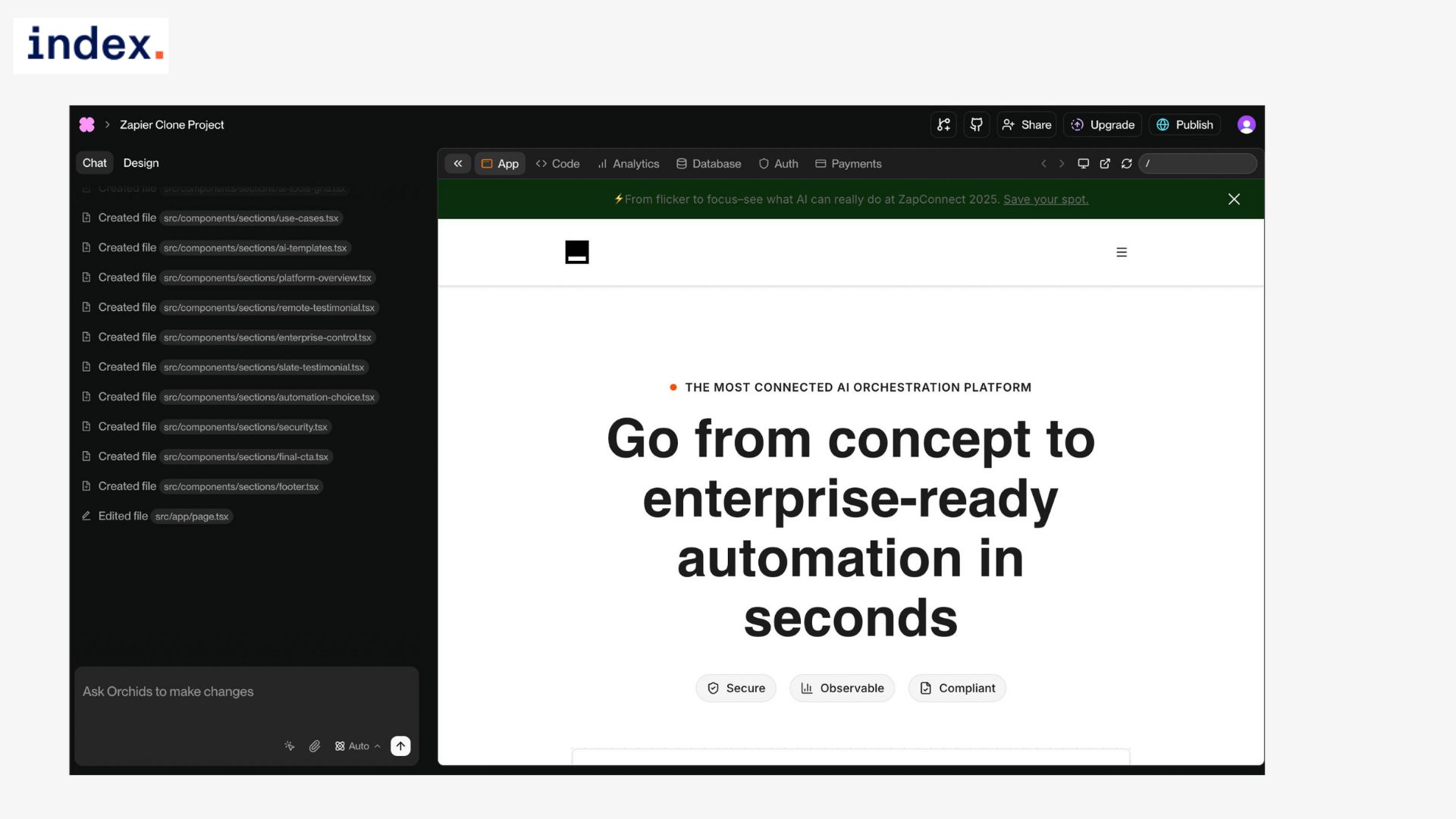
Task: Refresh the app preview
Action: [x=1127, y=164]
